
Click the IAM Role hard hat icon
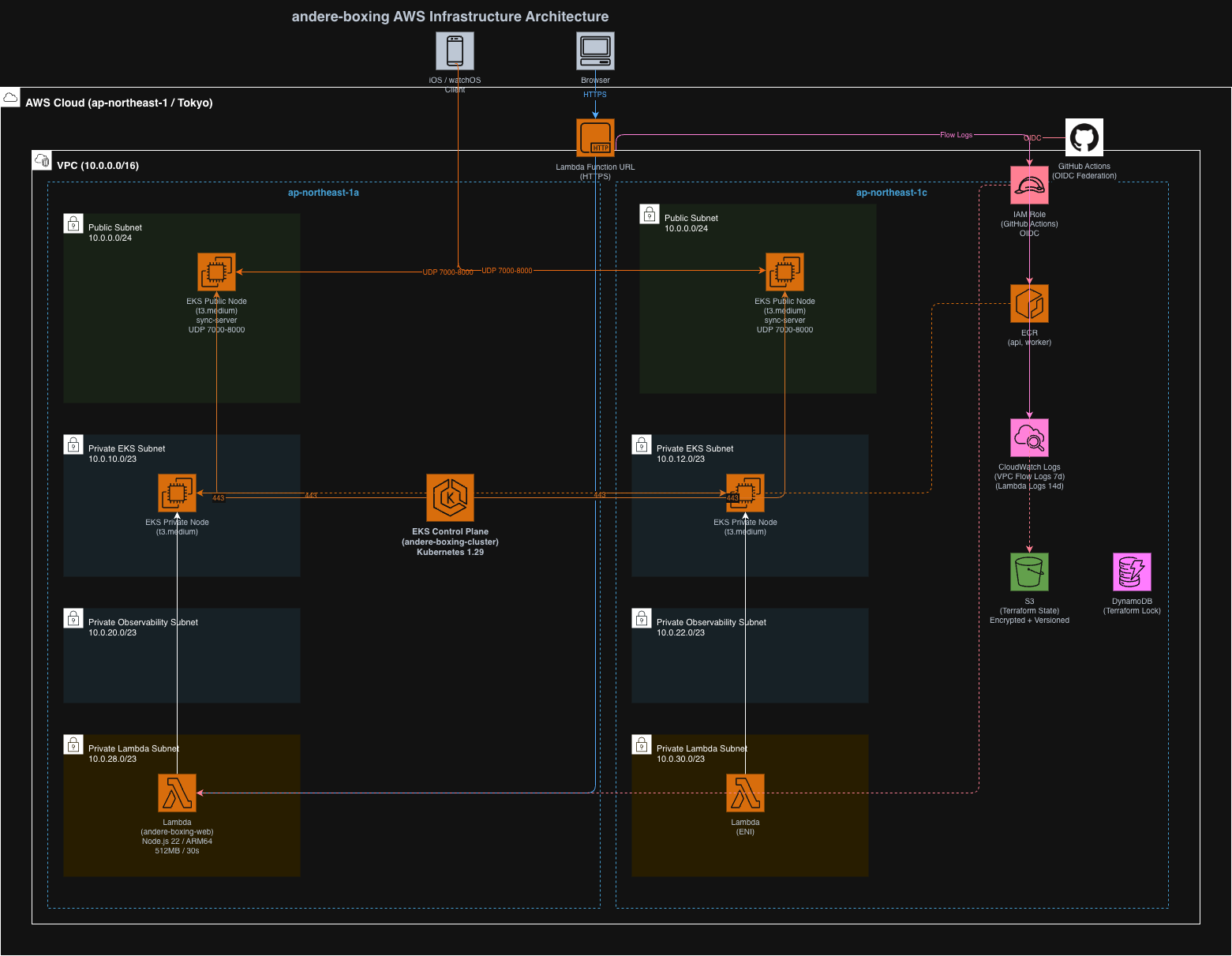pyautogui.click(x=1029, y=186)
